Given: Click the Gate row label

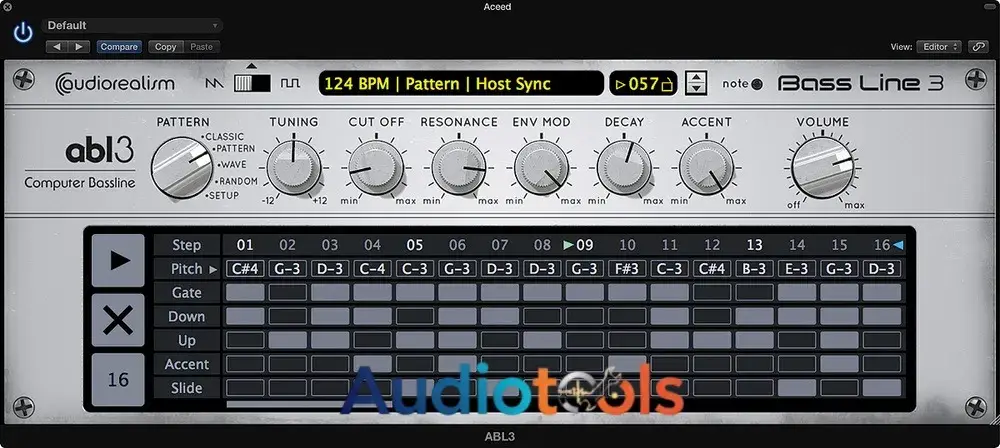Looking at the screenshot, I should (187, 293).
